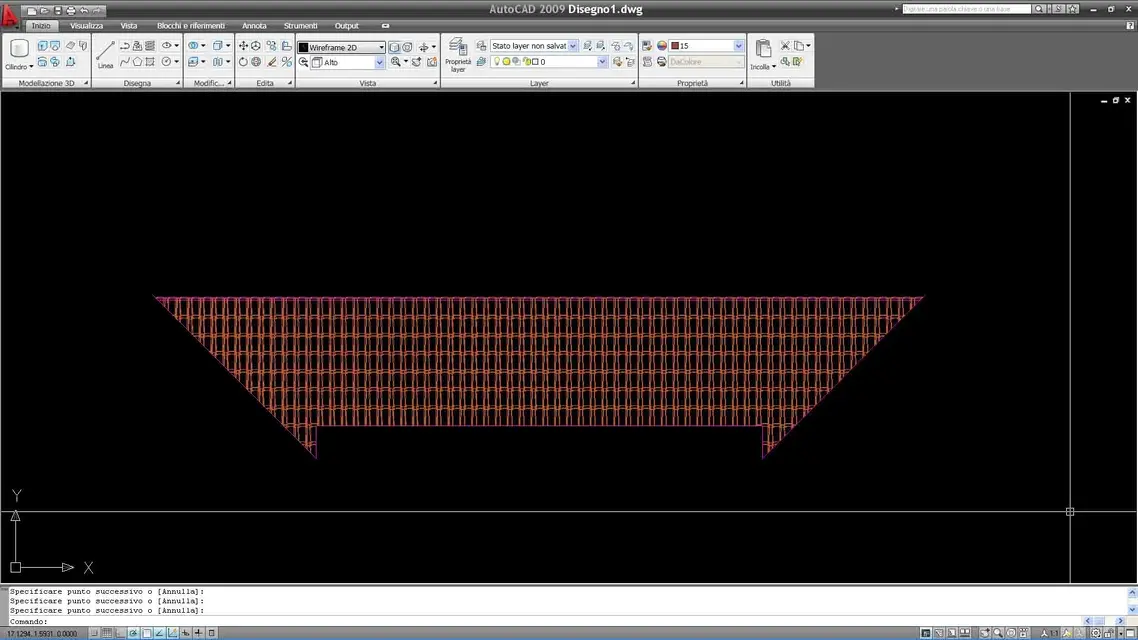Select the Linea drawing tool
Image resolution: width=1138 pixels, height=640 pixels.
(x=105, y=54)
